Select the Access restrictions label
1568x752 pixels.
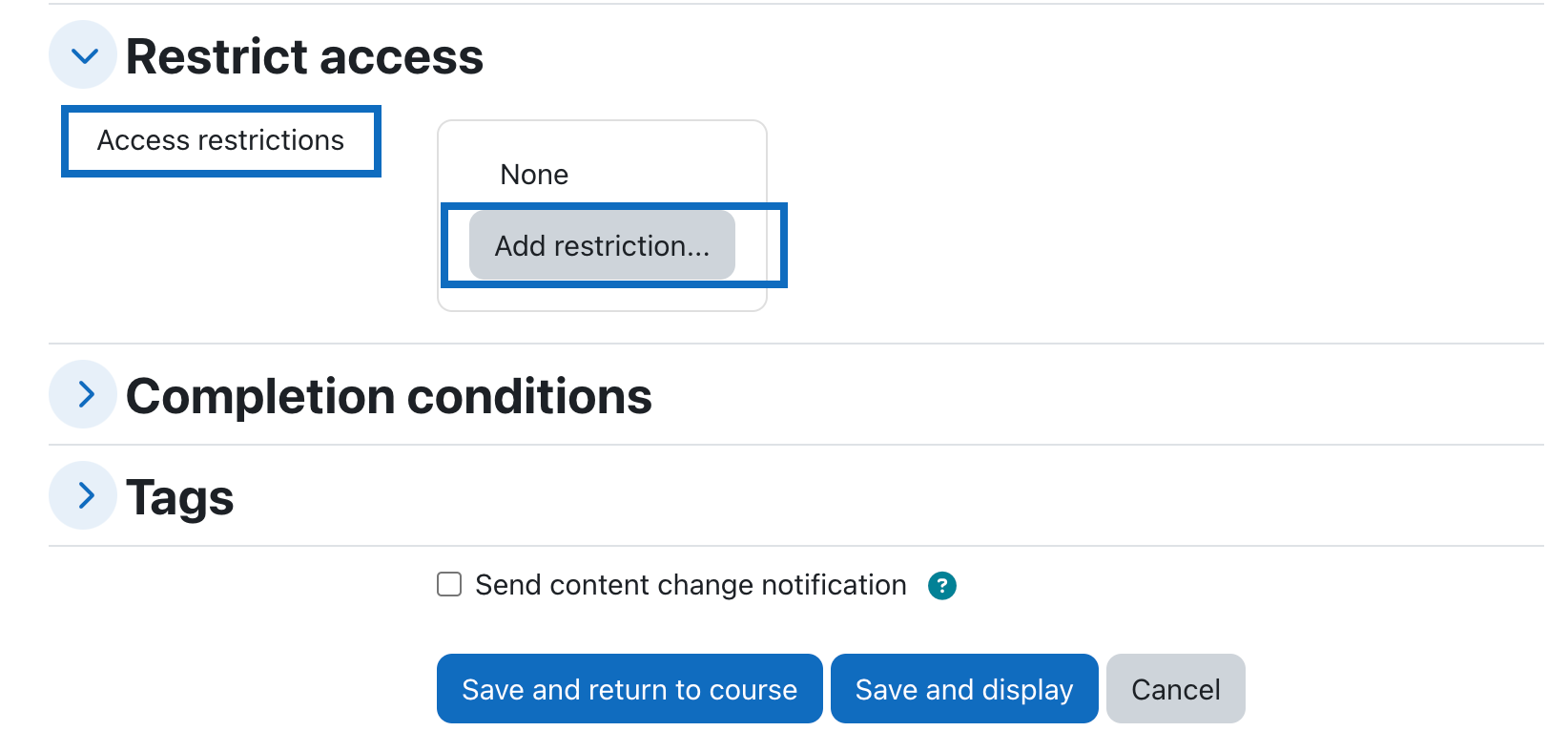click(220, 140)
